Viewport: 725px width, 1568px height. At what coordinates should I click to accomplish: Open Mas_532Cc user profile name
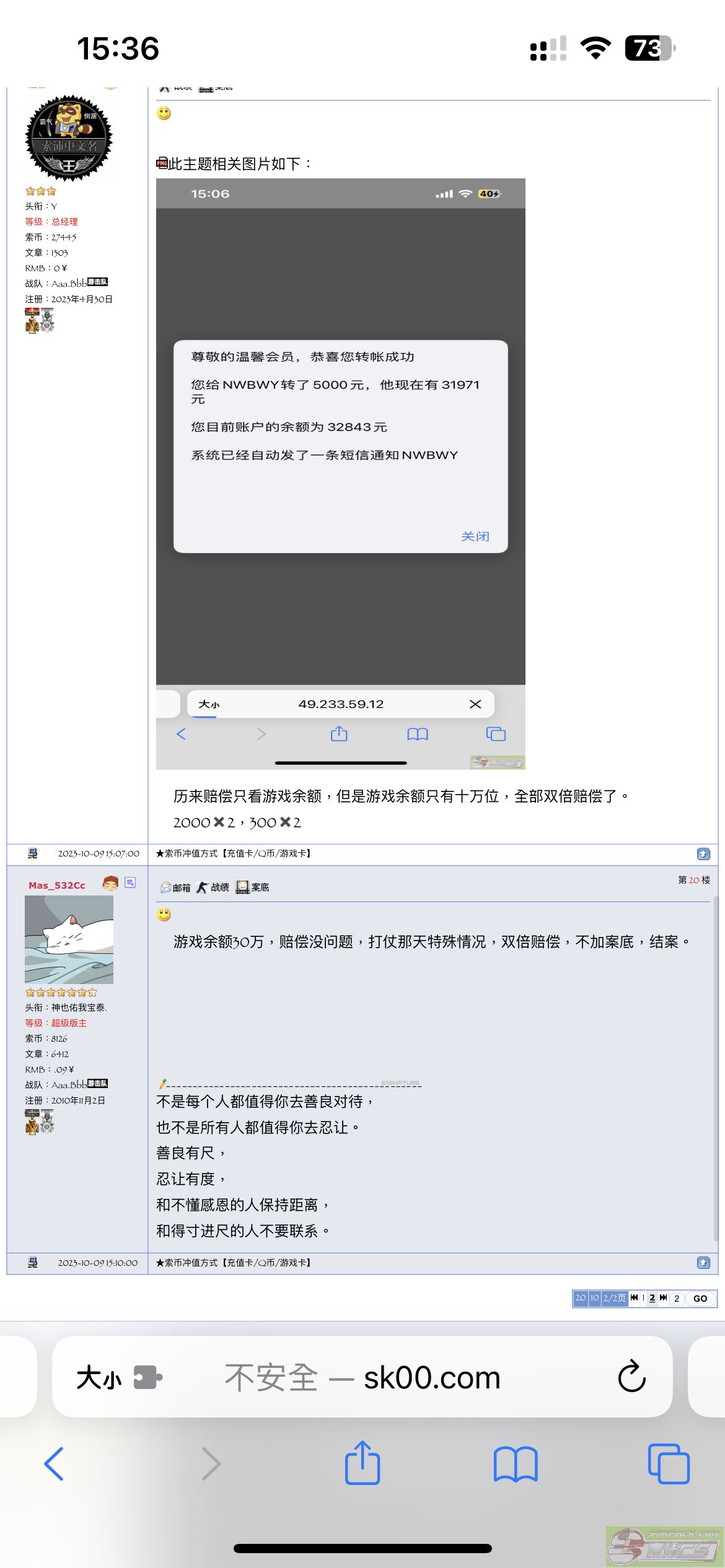tap(57, 886)
